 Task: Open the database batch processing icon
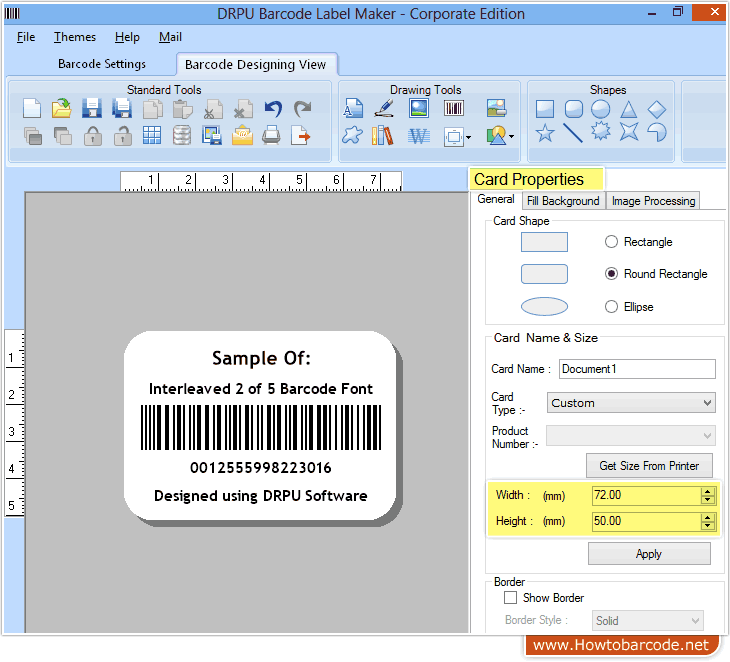[182, 135]
